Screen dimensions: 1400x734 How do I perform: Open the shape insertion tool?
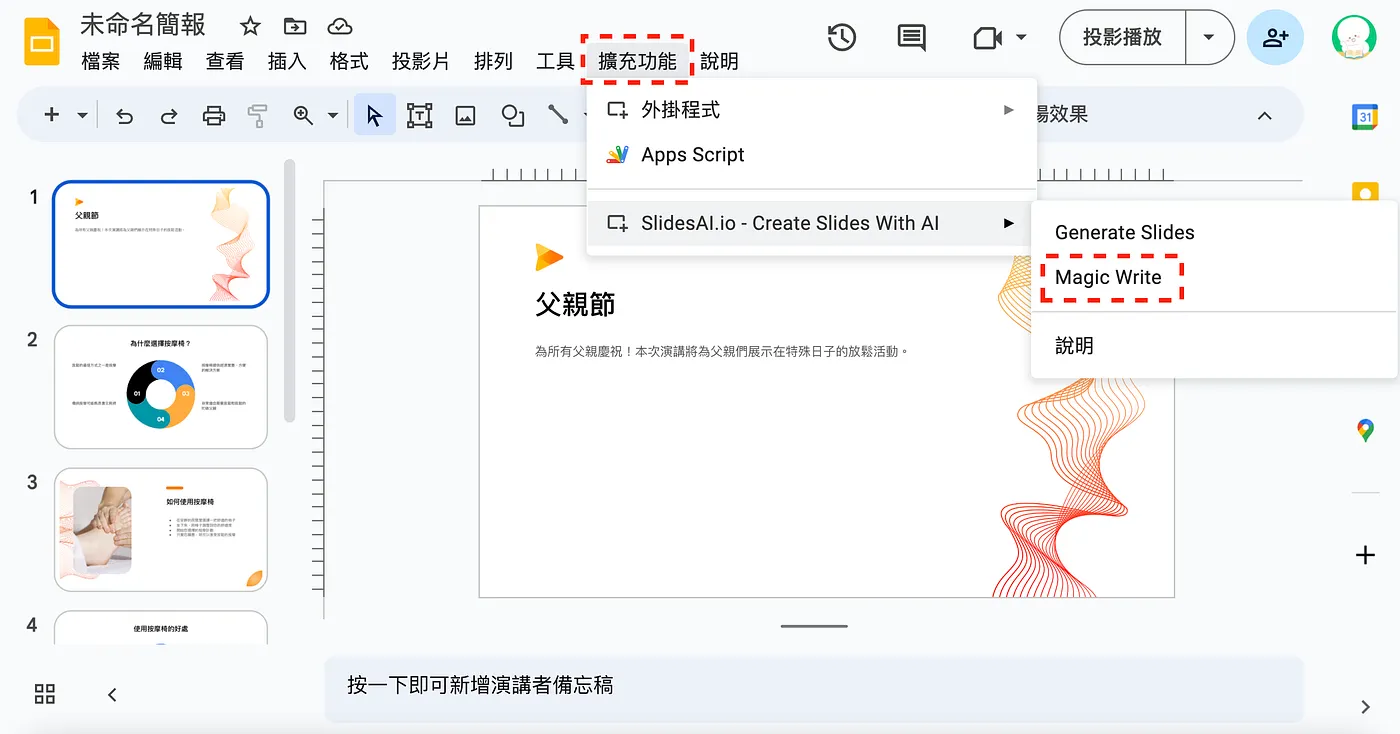click(x=513, y=115)
